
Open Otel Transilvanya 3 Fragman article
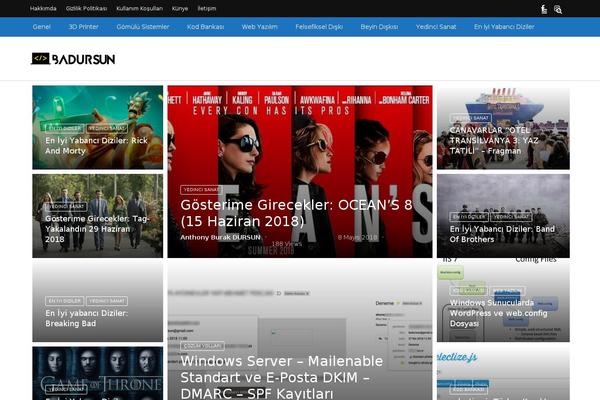(x=494, y=140)
